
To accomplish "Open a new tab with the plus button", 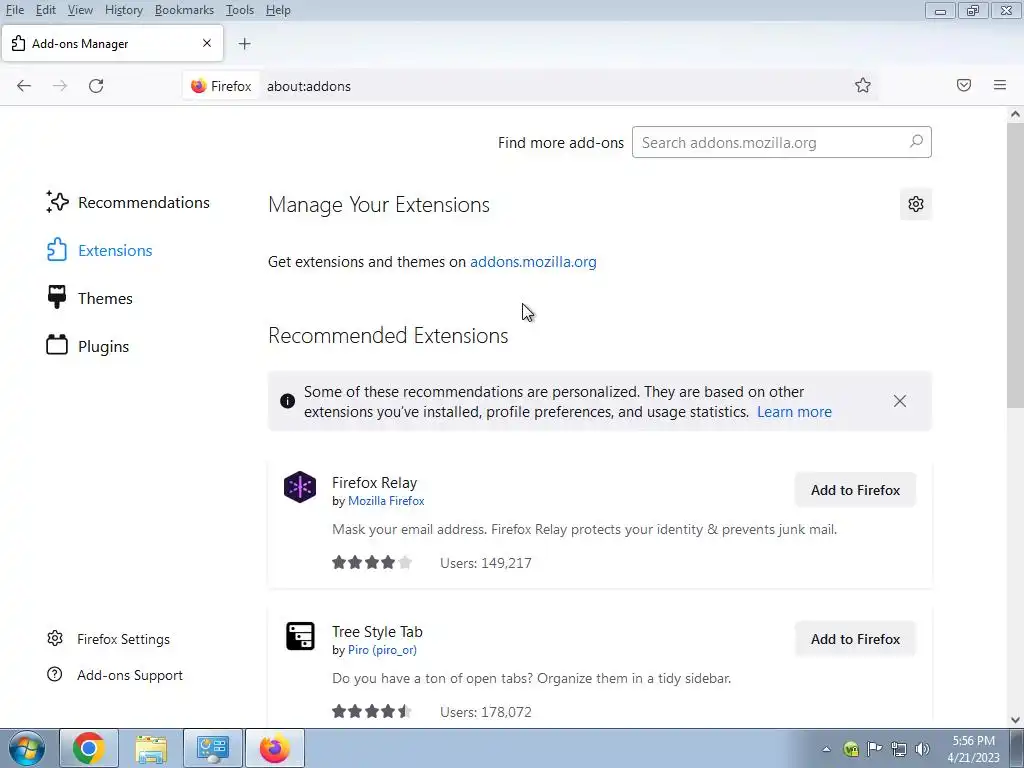I will point(244,44).
